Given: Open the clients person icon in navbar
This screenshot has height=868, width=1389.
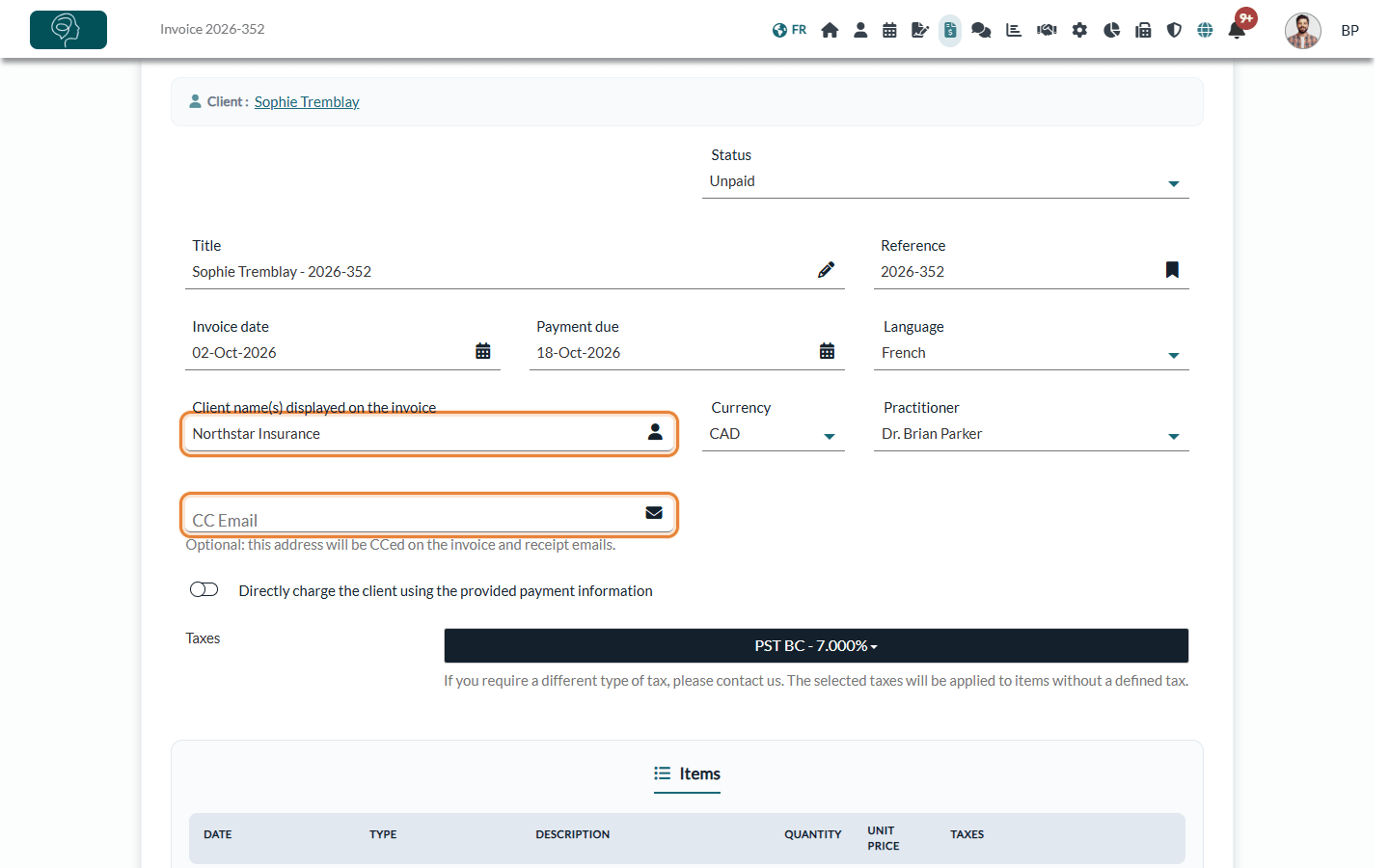Looking at the screenshot, I should (860, 30).
